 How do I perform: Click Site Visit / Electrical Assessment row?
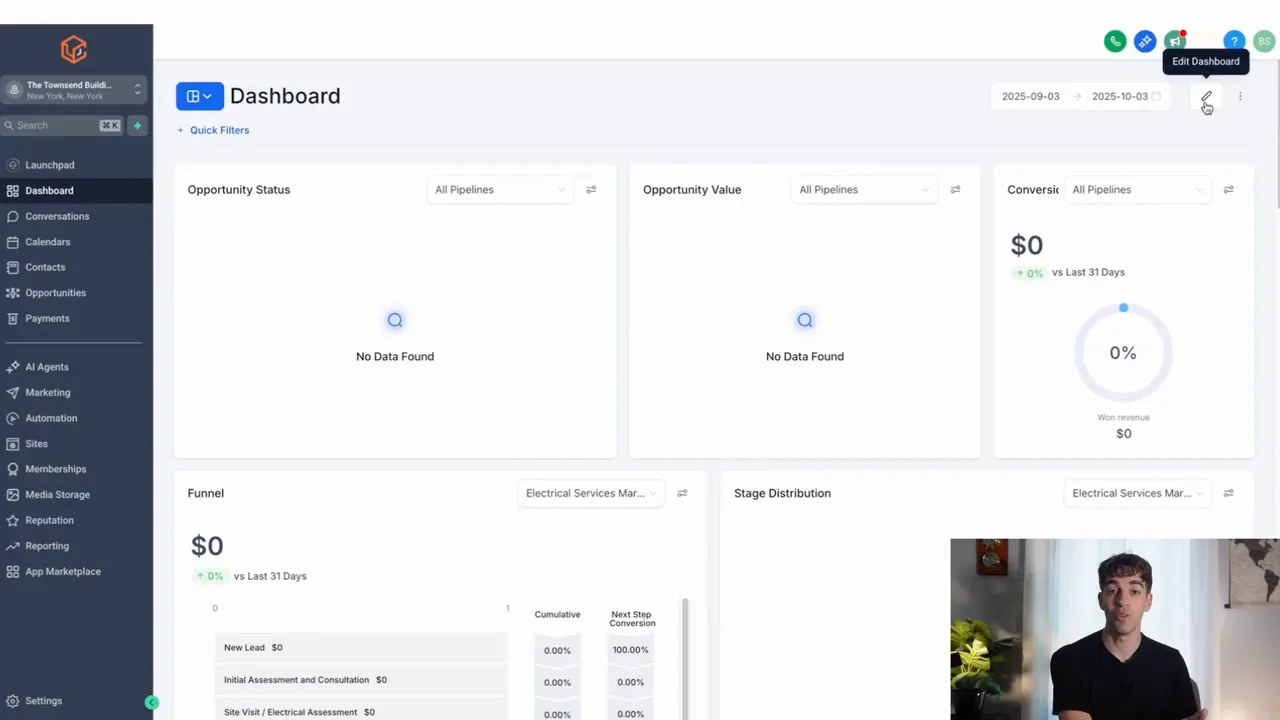click(361, 712)
